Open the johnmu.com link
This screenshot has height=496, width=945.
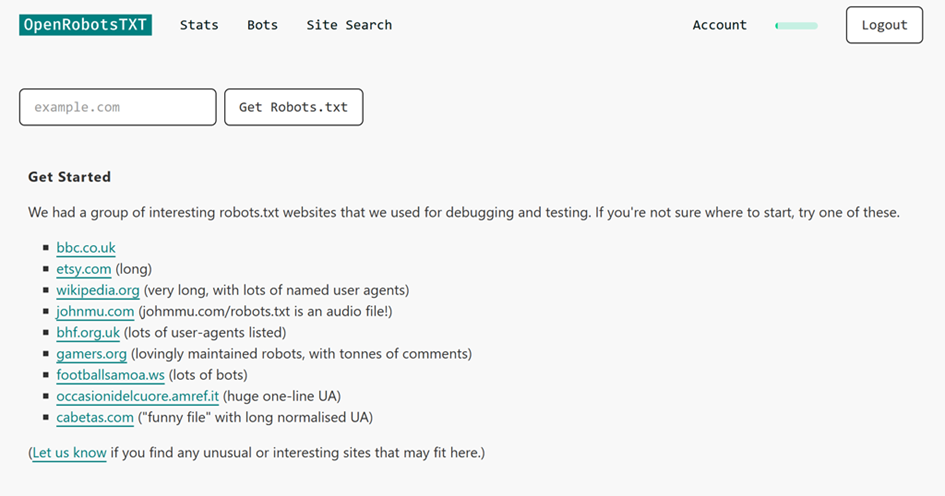pyautogui.click(x=95, y=312)
